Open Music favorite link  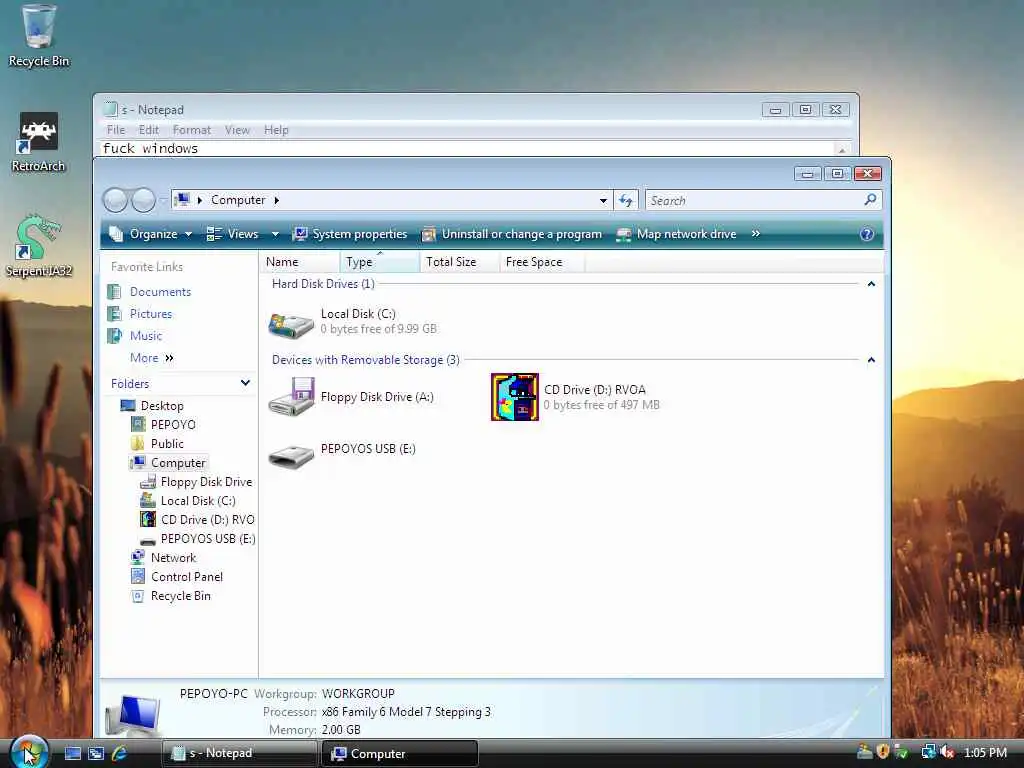tap(146, 336)
